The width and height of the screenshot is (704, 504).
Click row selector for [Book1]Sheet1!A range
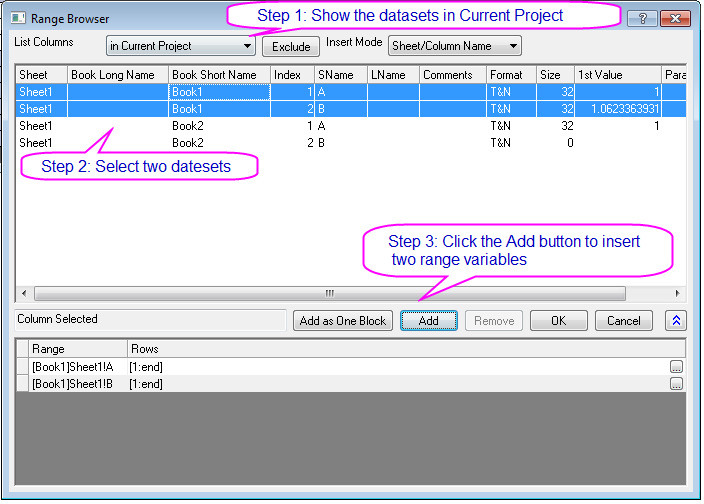tap(23, 367)
